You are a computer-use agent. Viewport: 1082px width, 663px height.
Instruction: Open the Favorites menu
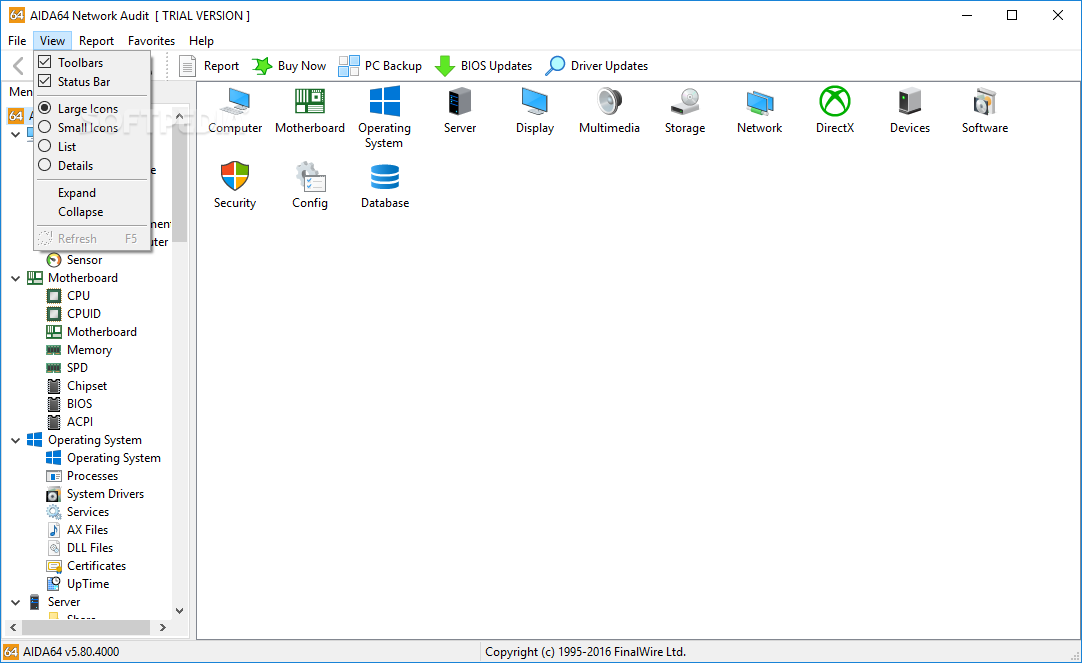click(151, 41)
